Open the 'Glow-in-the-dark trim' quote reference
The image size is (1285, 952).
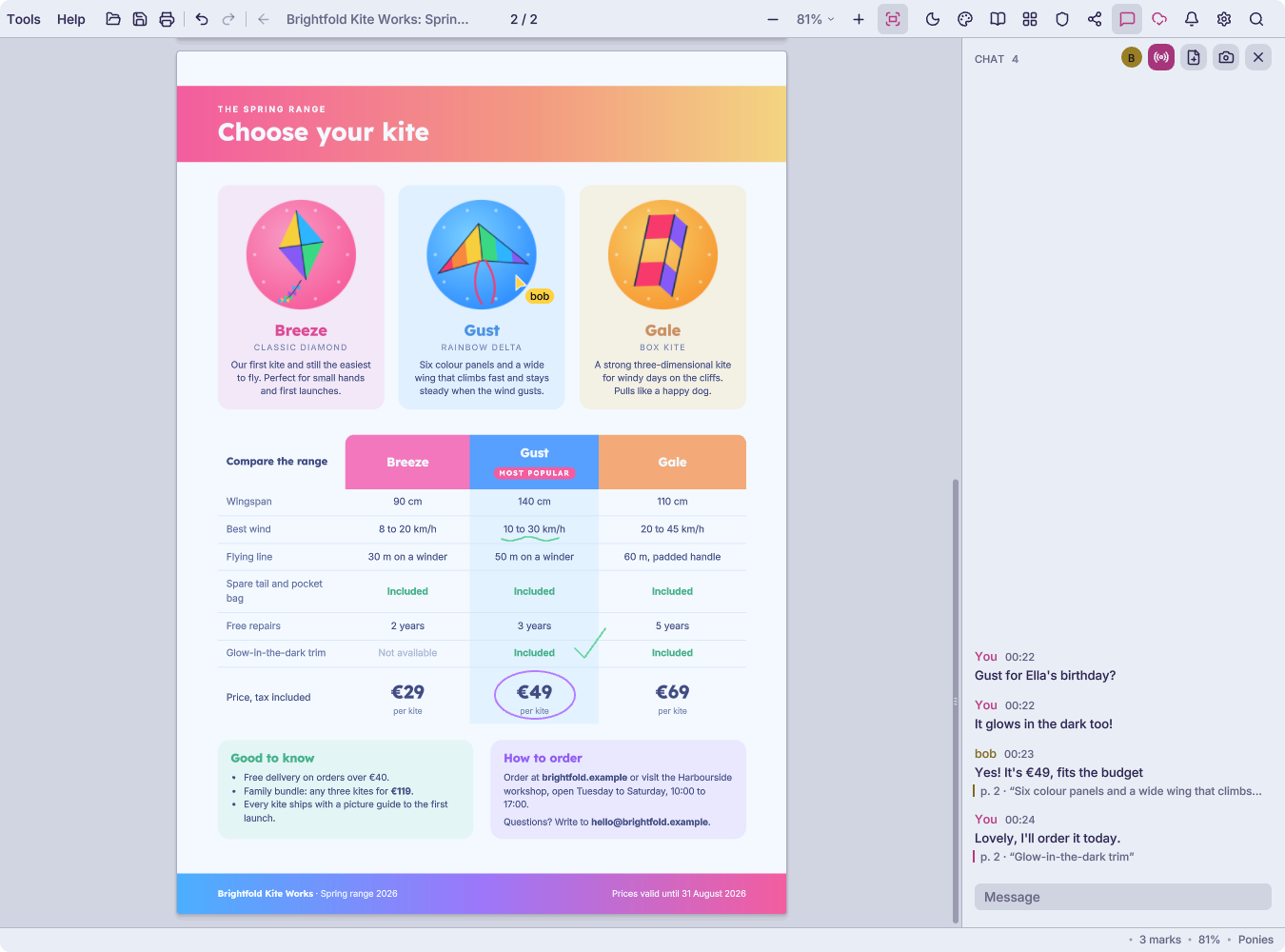[x=1056, y=857]
